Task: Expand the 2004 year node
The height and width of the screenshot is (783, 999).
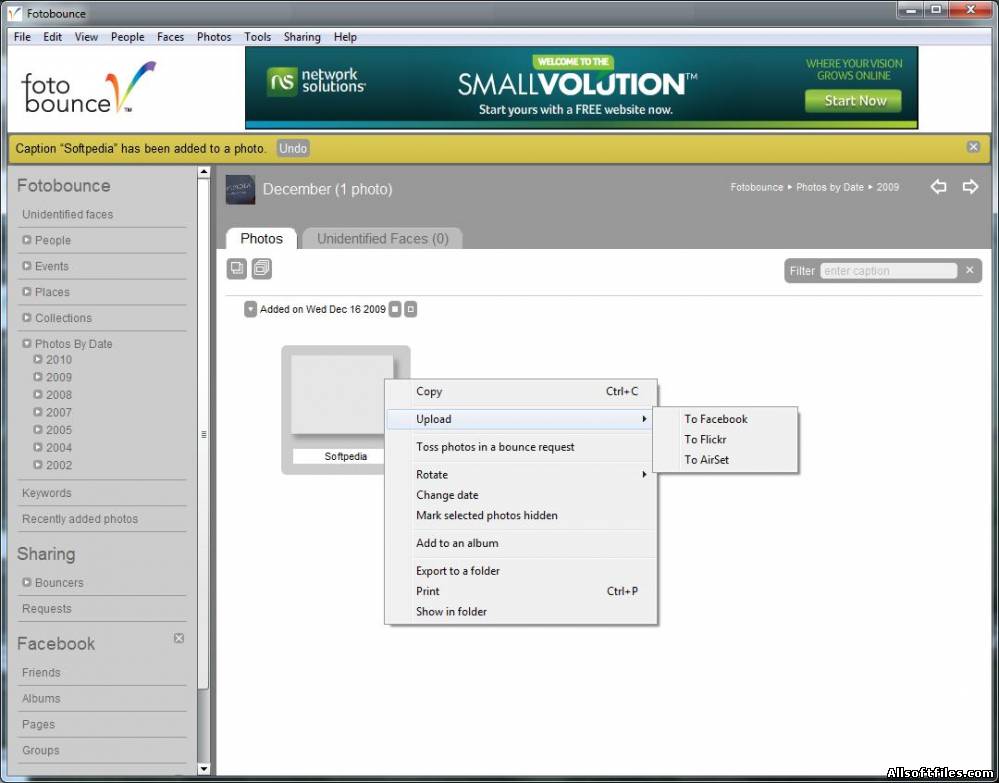Action: 38,447
